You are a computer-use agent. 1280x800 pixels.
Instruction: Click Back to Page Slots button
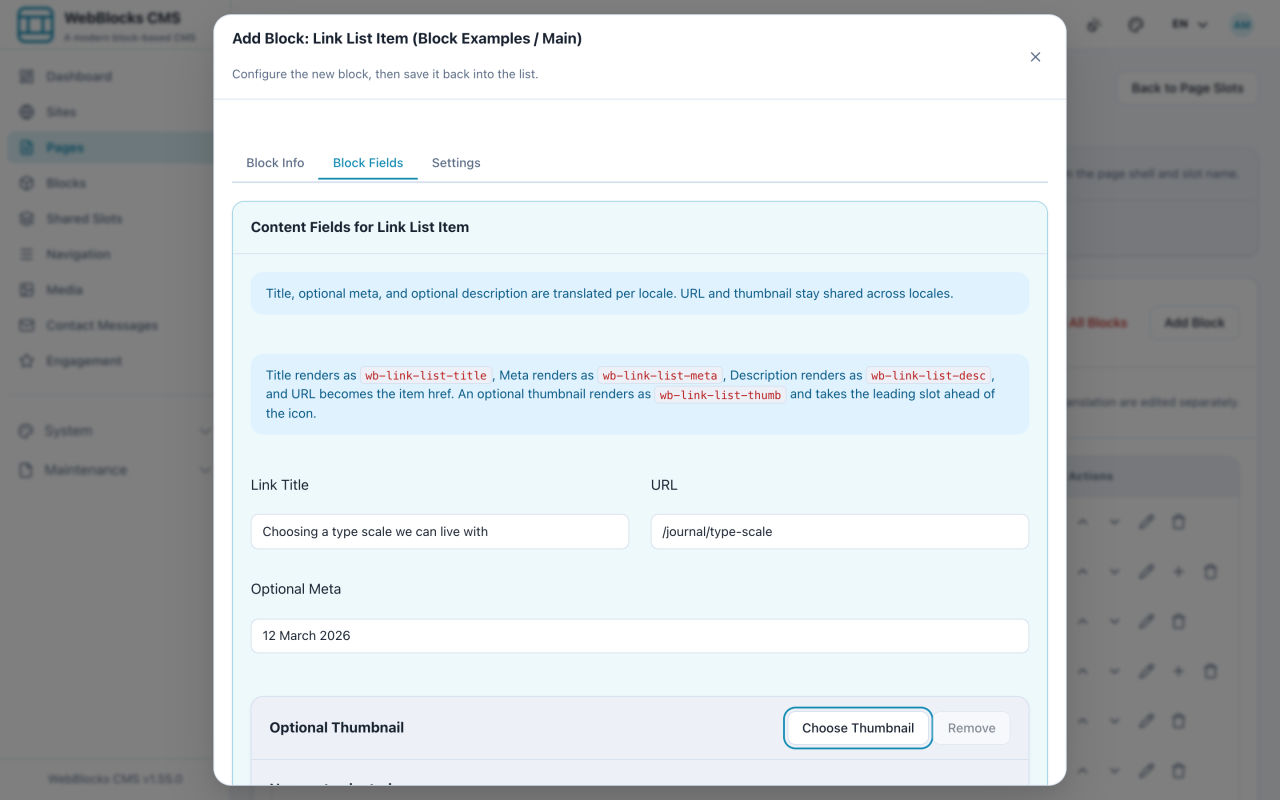pyautogui.click(x=1187, y=88)
